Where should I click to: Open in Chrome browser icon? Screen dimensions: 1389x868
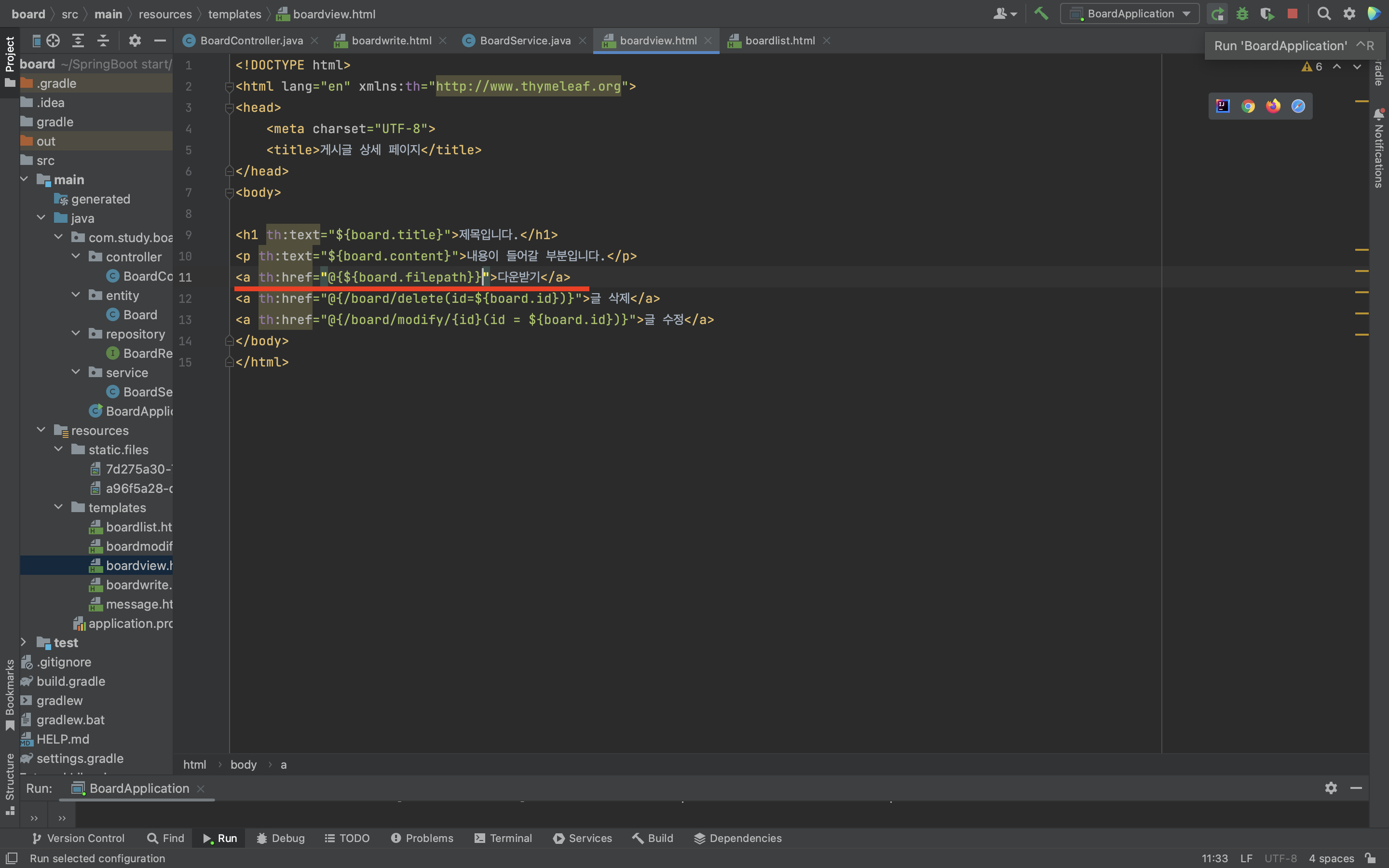pos(1248,106)
